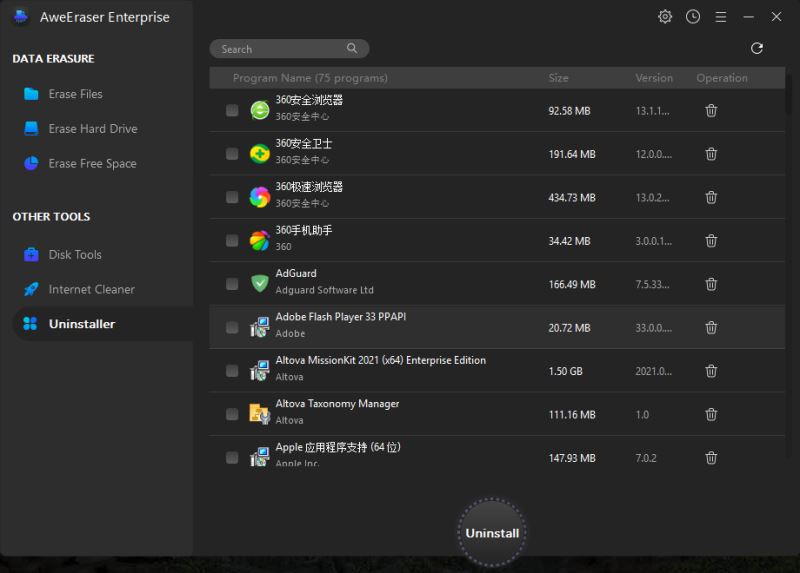Viewport: 800px width, 573px height.
Task: Minimize the AweEraser window
Action: (748, 17)
